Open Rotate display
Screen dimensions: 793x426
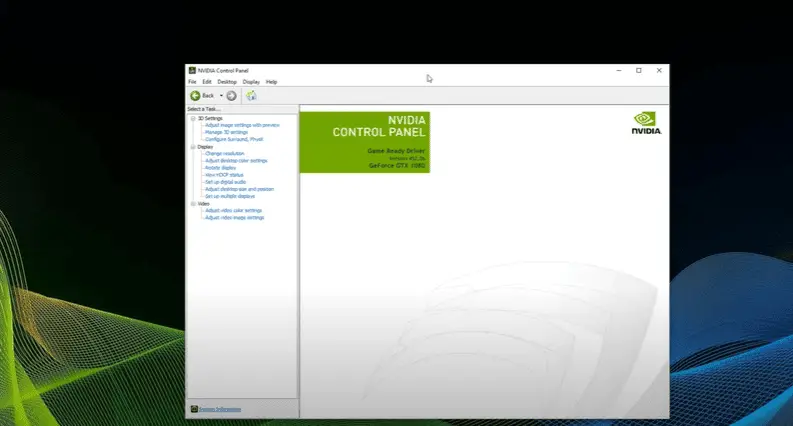pos(221,167)
